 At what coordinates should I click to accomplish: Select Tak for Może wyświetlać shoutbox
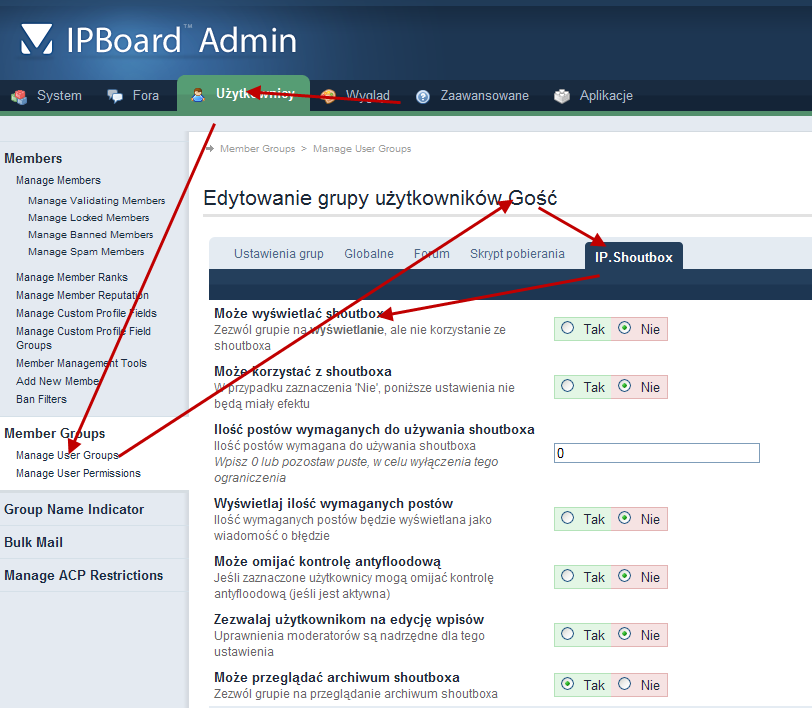click(568, 328)
